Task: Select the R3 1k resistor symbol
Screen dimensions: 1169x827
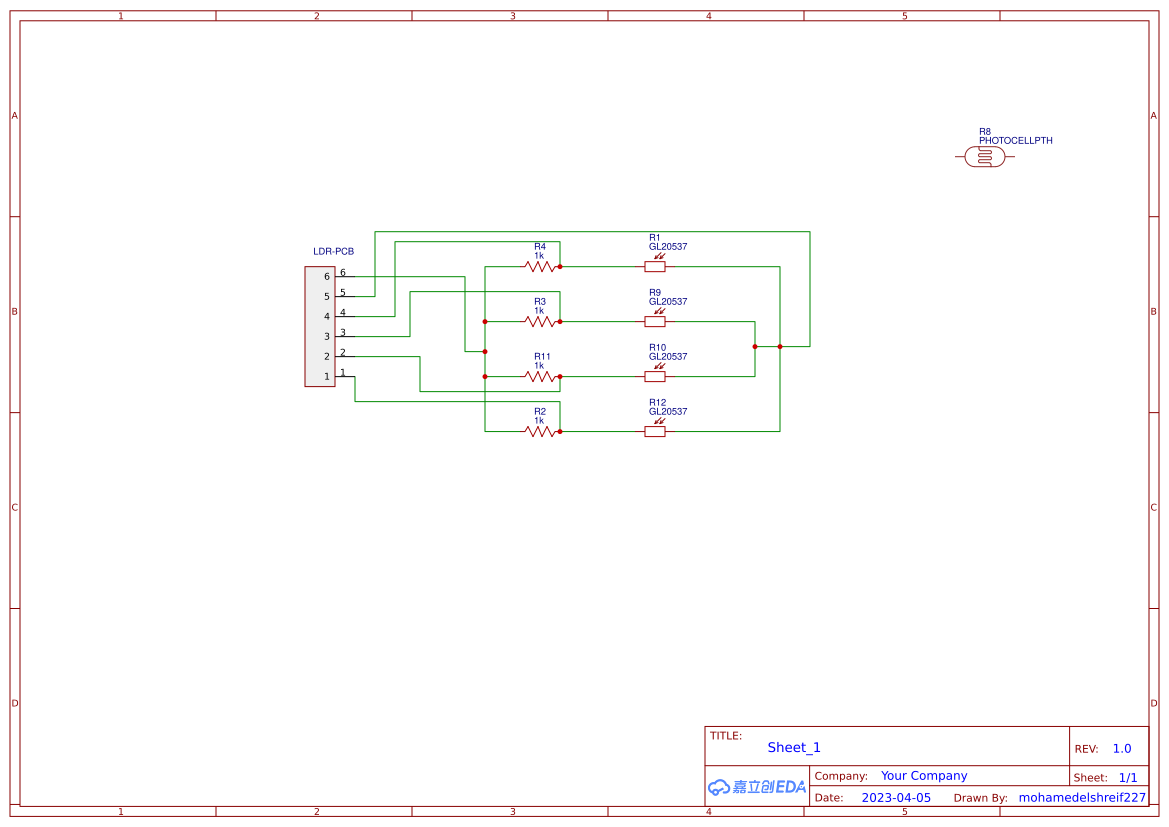Action: click(538, 321)
